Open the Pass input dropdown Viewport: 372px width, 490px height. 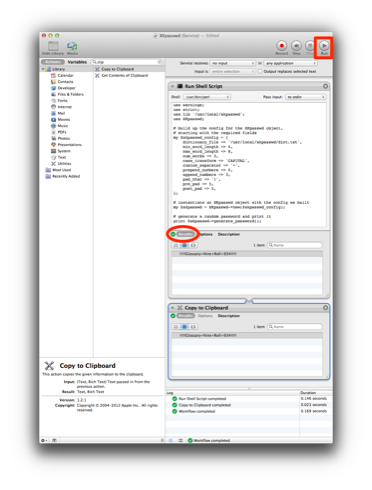pyautogui.click(x=306, y=97)
